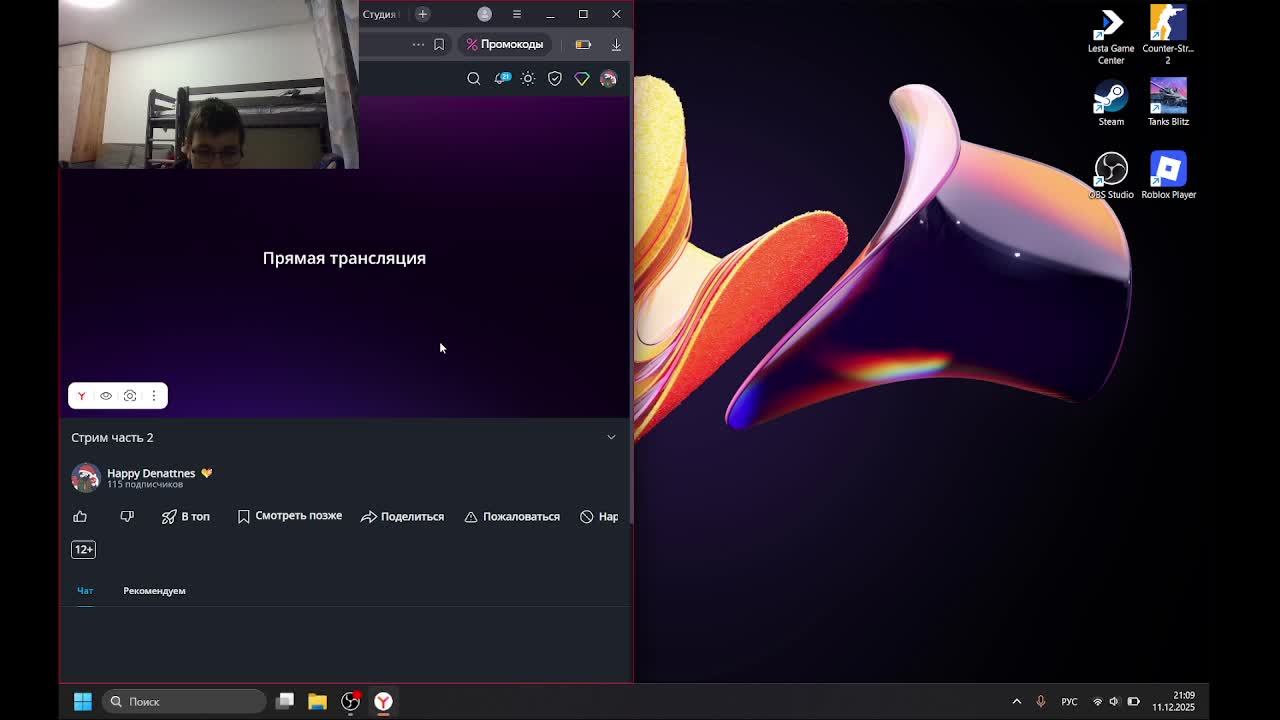The height and width of the screenshot is (720, 1280).
Task: Click the 12+ age rating badge
Action: pos(83,549)
